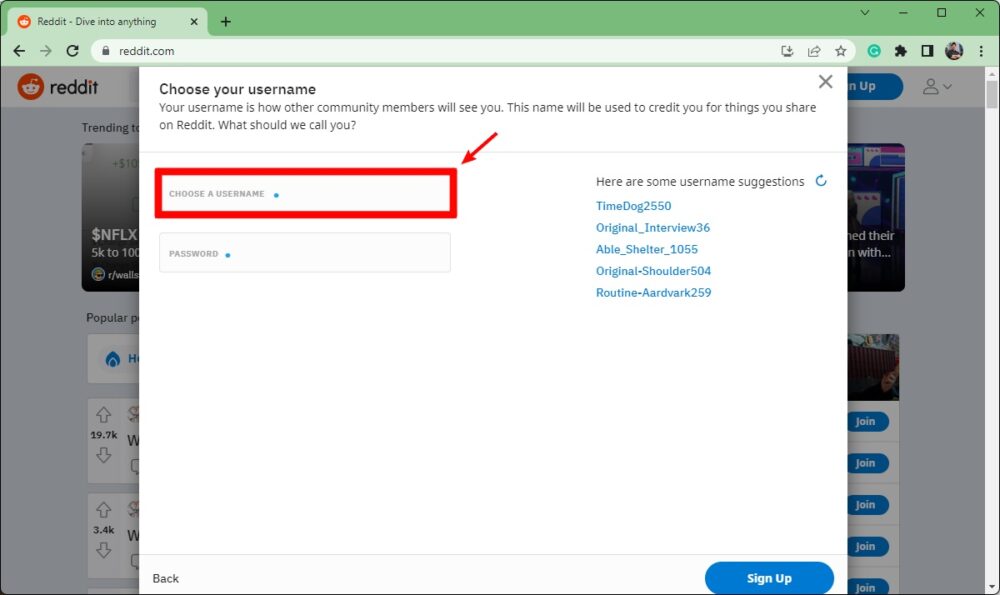The height and width of the screenshot is (595, 1000).
Task: Click inside the Choose a Username field
Action: [x=305, y=193]
